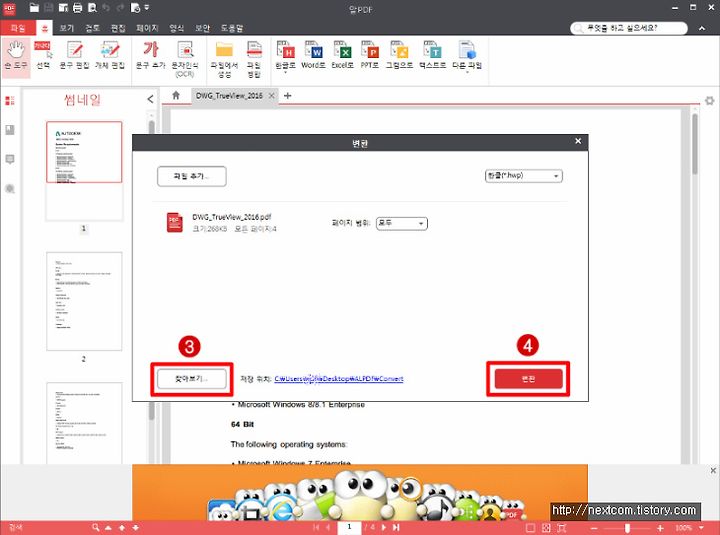720x535 pixels.
Task: Jump to first page in status bar
Action: click(x=316, y=527)
